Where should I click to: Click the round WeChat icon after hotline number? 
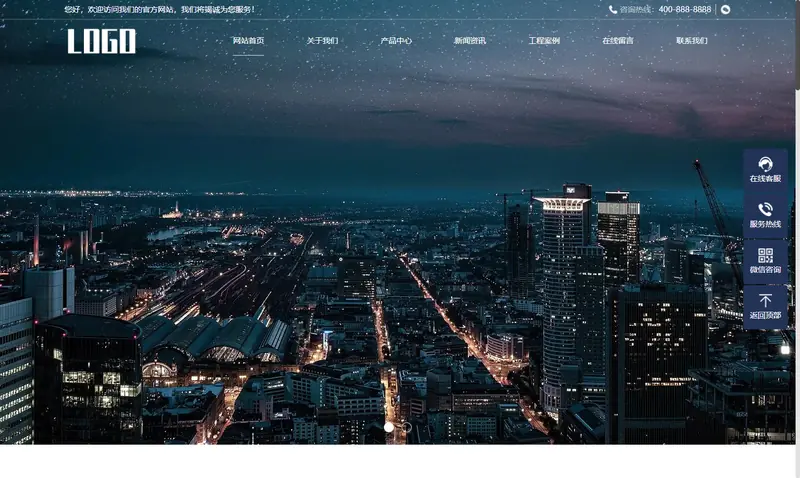[726, 10]
